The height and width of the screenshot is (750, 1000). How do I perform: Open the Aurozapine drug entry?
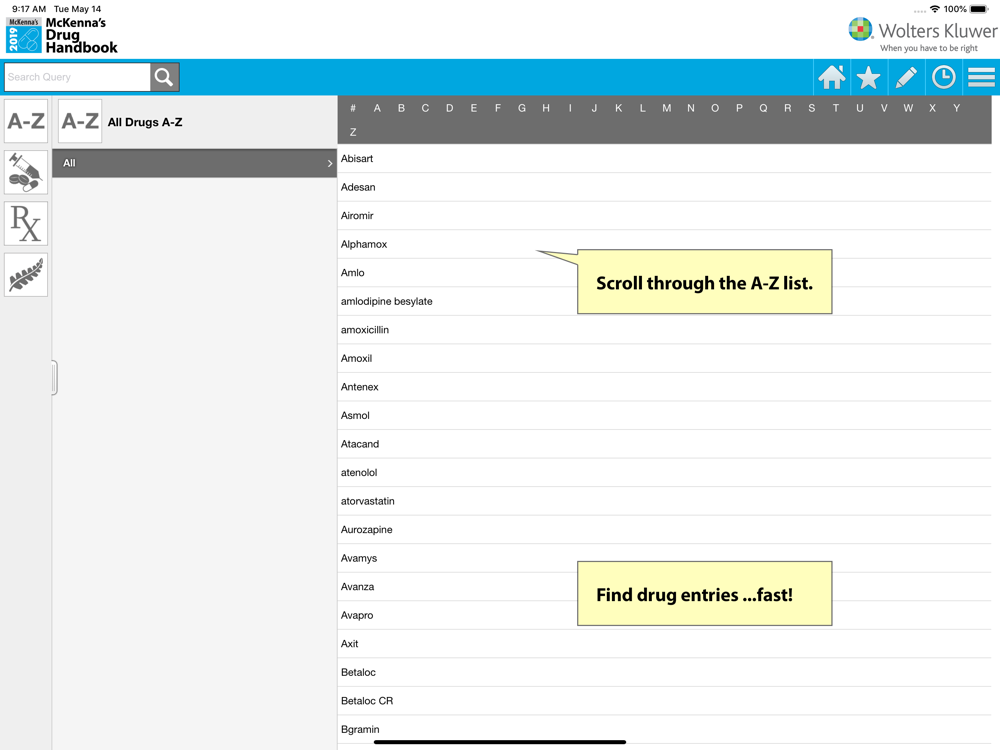pyautogui.click(x=664, y=530)
